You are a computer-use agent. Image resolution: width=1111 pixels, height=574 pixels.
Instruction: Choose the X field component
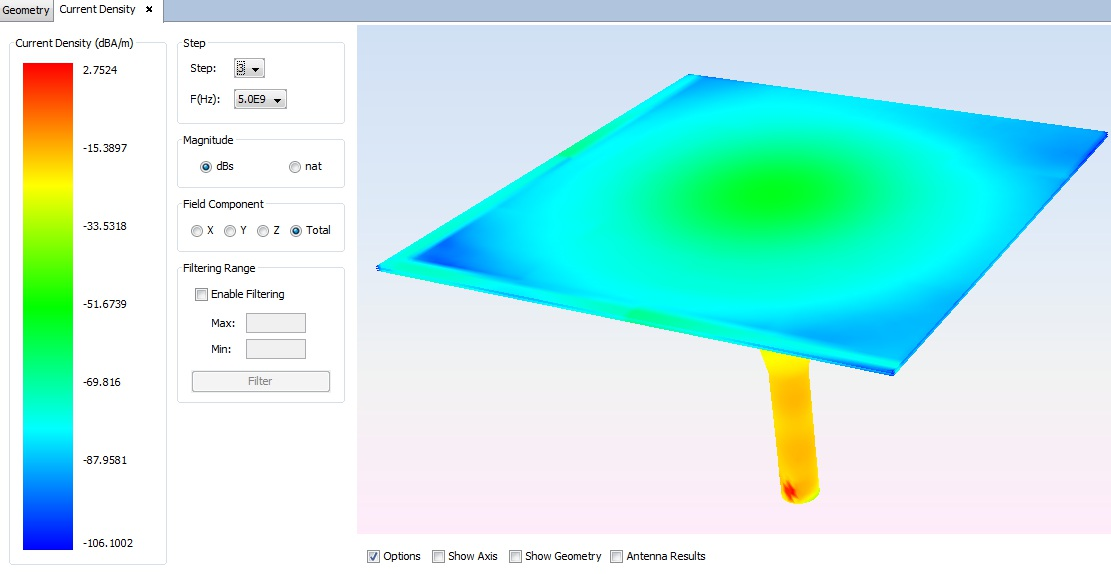197,231
